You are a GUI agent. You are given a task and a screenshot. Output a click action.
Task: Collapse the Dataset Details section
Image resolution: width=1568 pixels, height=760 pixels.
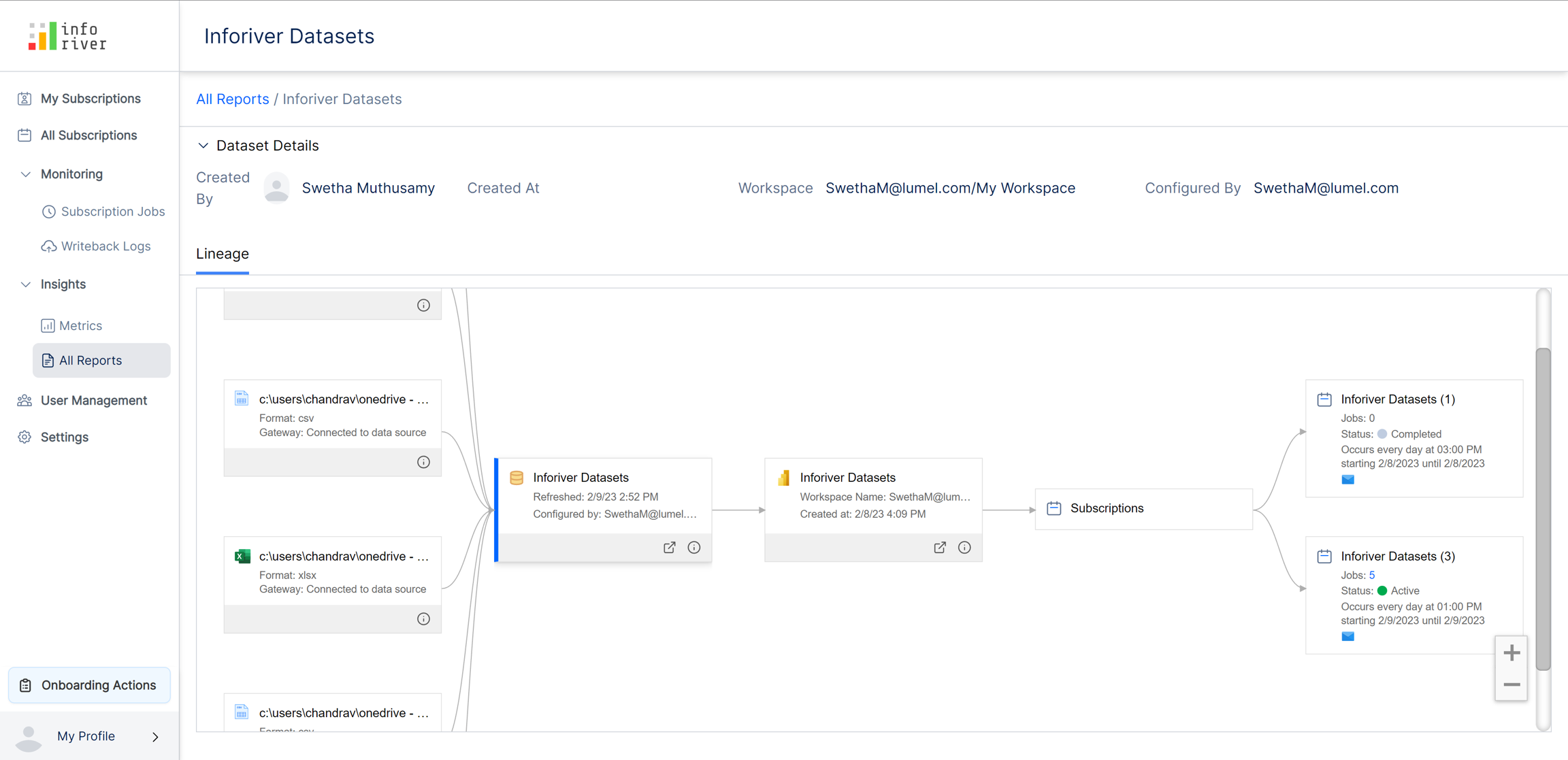pos(203,146)
